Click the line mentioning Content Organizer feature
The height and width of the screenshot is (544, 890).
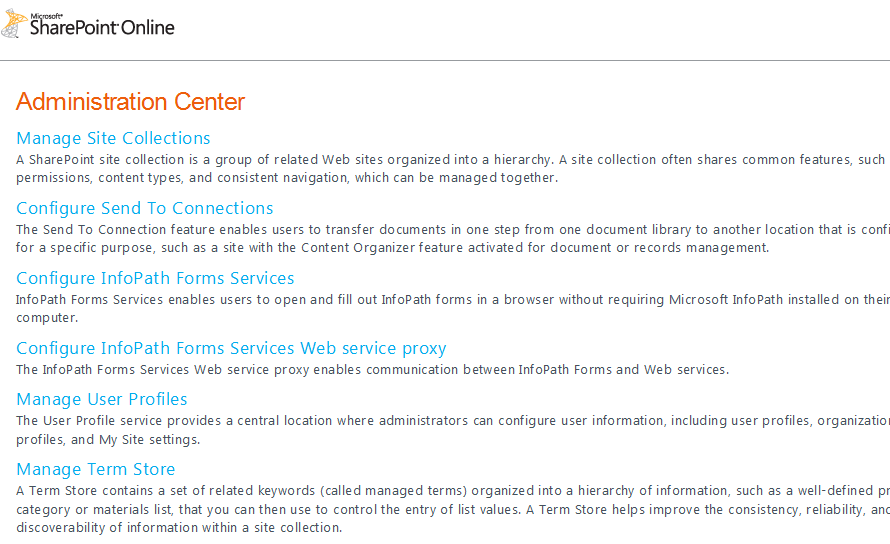pyautogui.click(x=392, y=248)
